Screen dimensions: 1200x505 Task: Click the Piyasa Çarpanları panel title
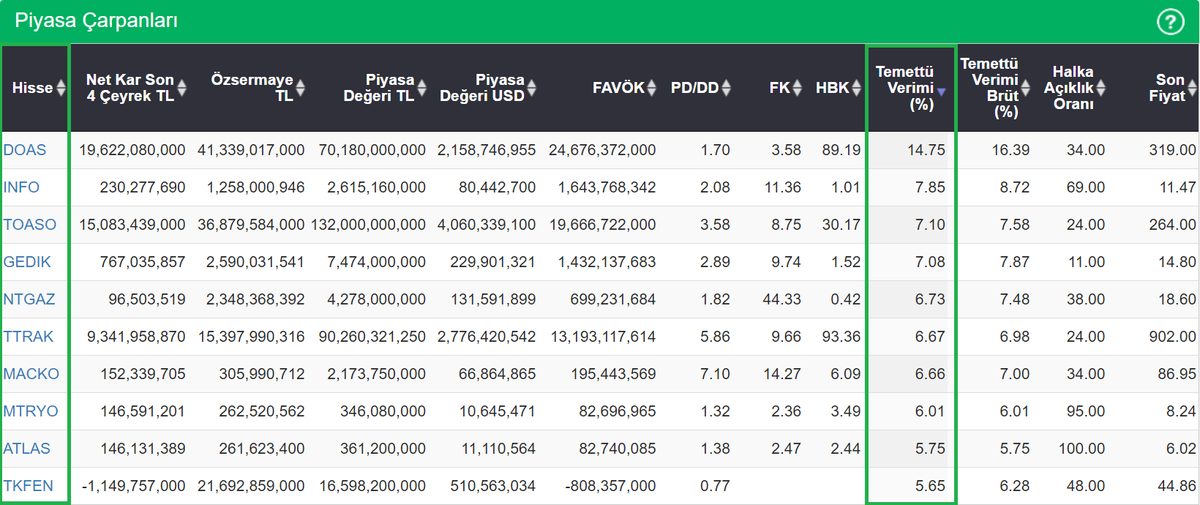click(x=97, y=21)
